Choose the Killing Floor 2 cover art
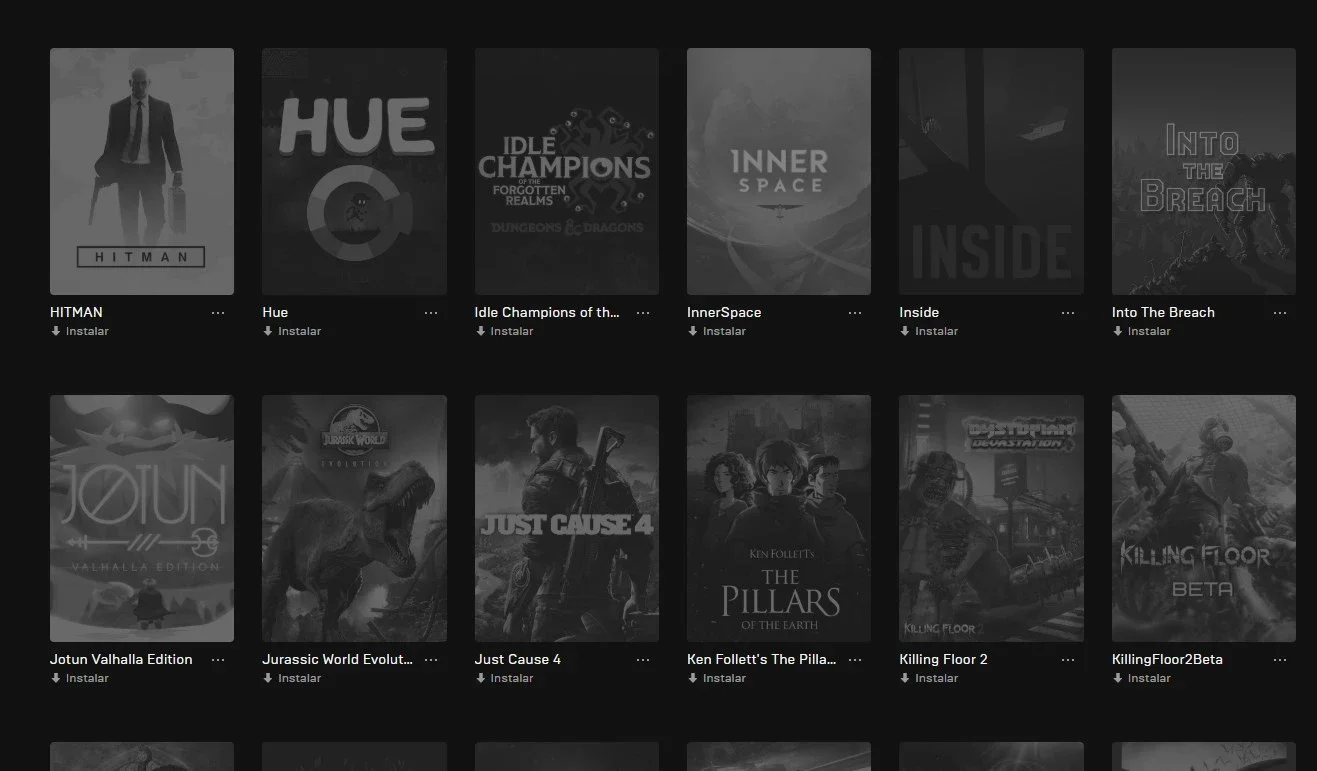1317x771 pixels. point(991,518)
